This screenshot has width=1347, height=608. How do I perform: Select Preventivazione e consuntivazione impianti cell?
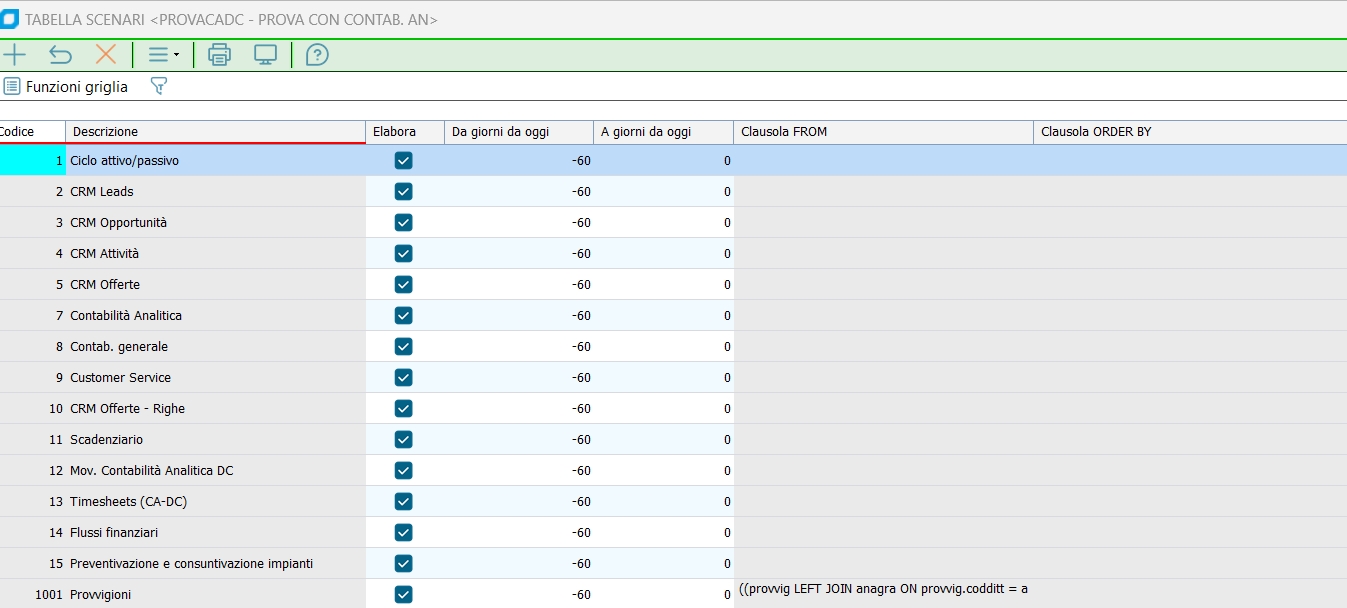click(216, 563)
